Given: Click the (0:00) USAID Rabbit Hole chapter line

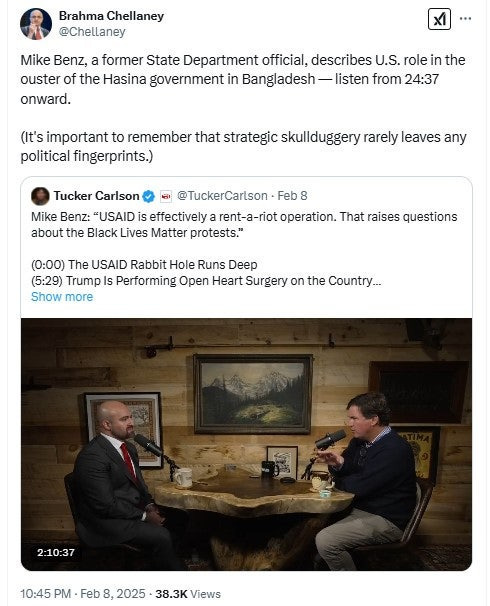Looking at the screenshot, I should (144, 265).
